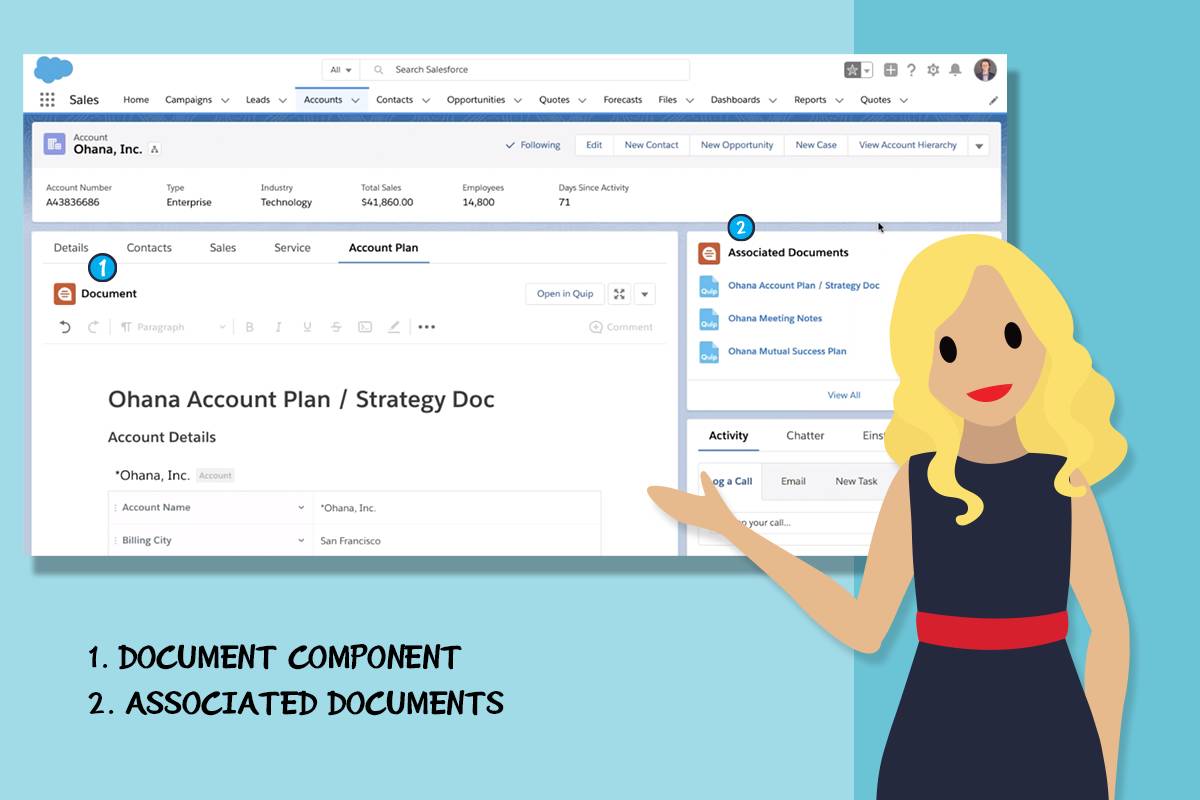
Task: Open the App Launcher grid icon
Action: pyautogui.click(x=47, y=100)
